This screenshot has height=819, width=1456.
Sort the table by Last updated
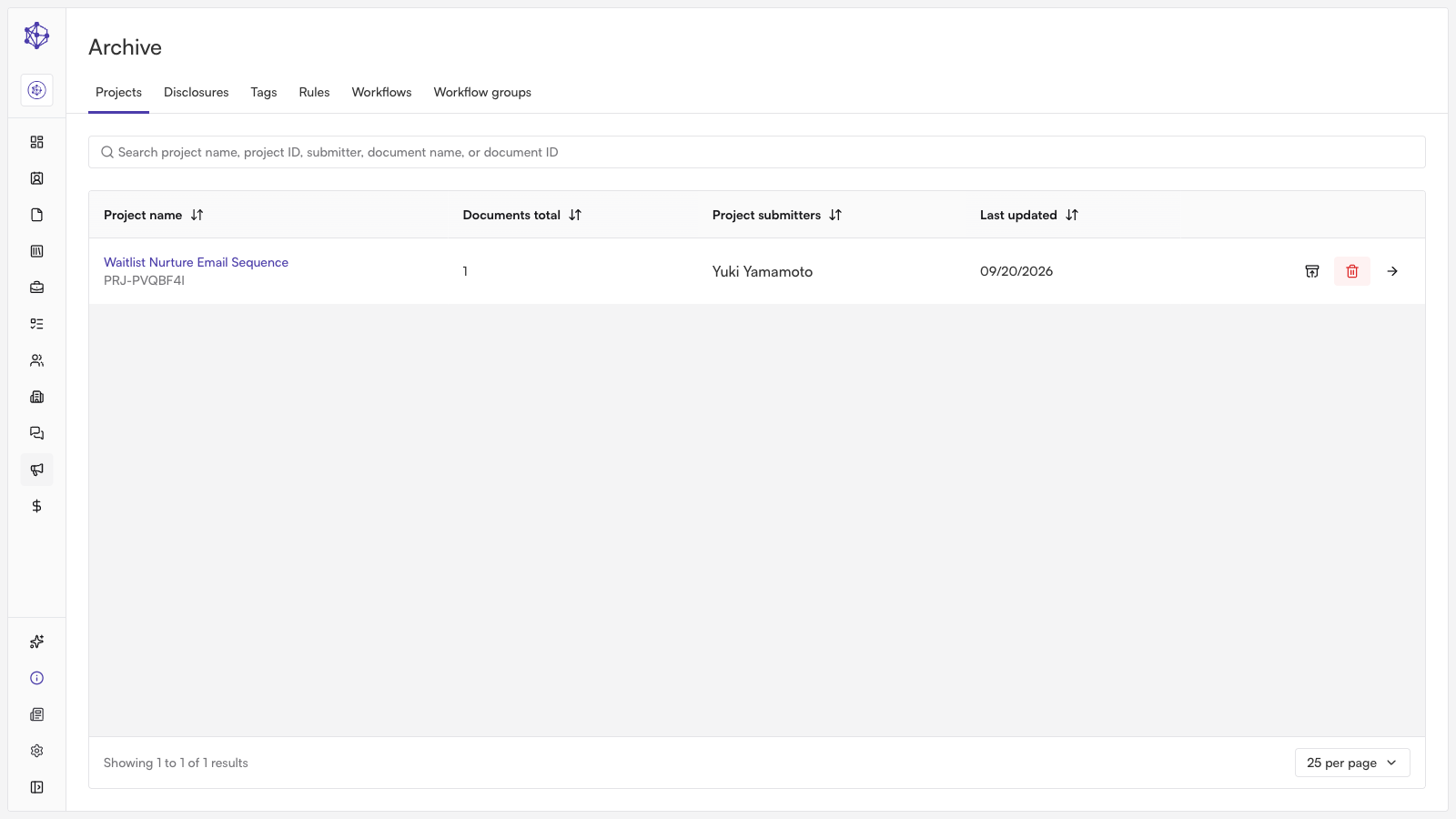point(1072,215)
